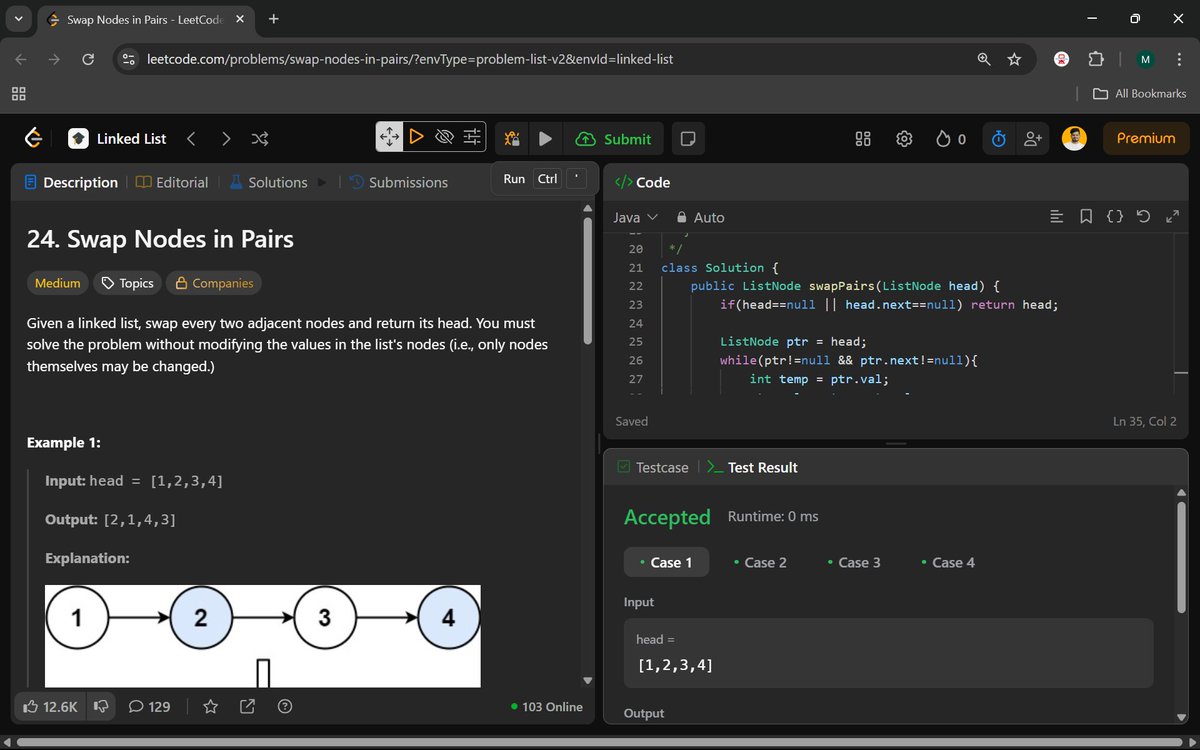Star the problem as favorite
Screen dimensions: 1200x750
tap(210, 706)
